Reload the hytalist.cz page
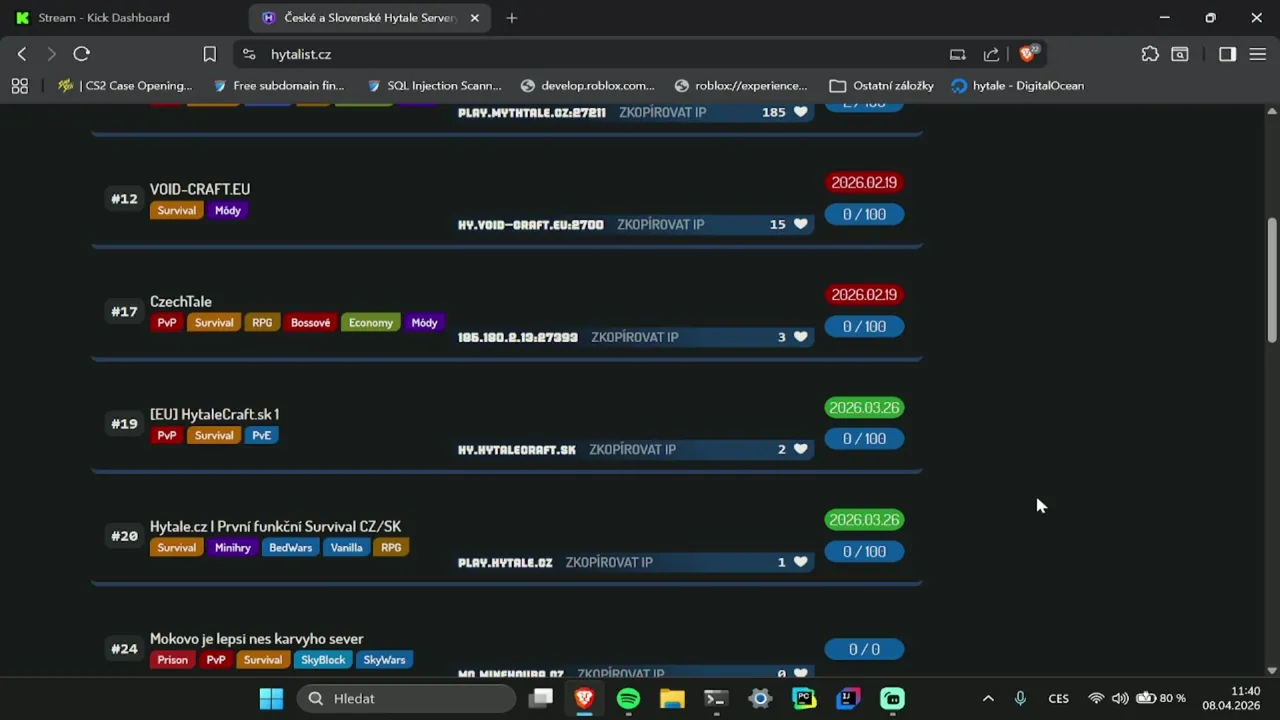 (82, 54)
